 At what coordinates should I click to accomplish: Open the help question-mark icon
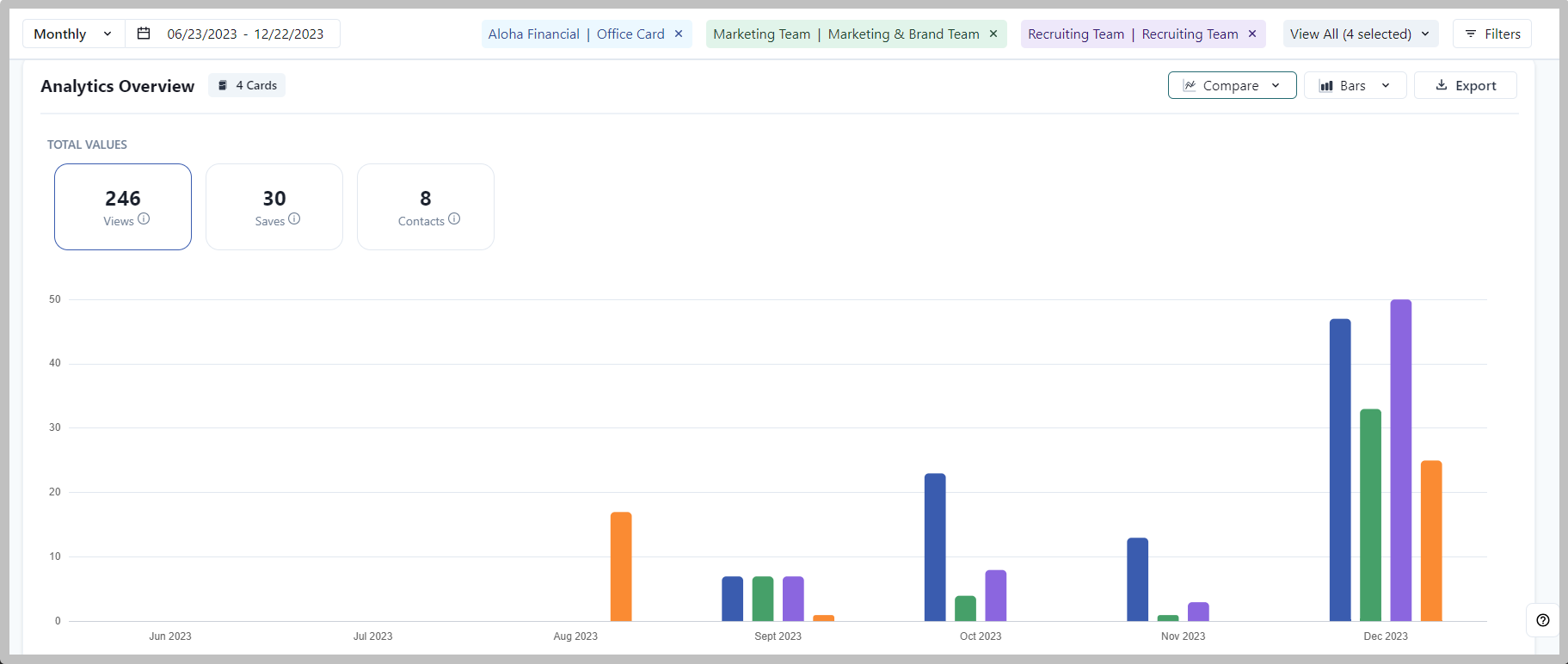1543,620
